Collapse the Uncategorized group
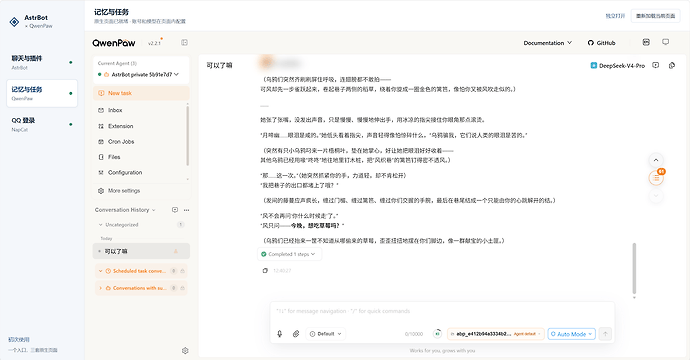690x360 pixels. [x=100, y=225]
